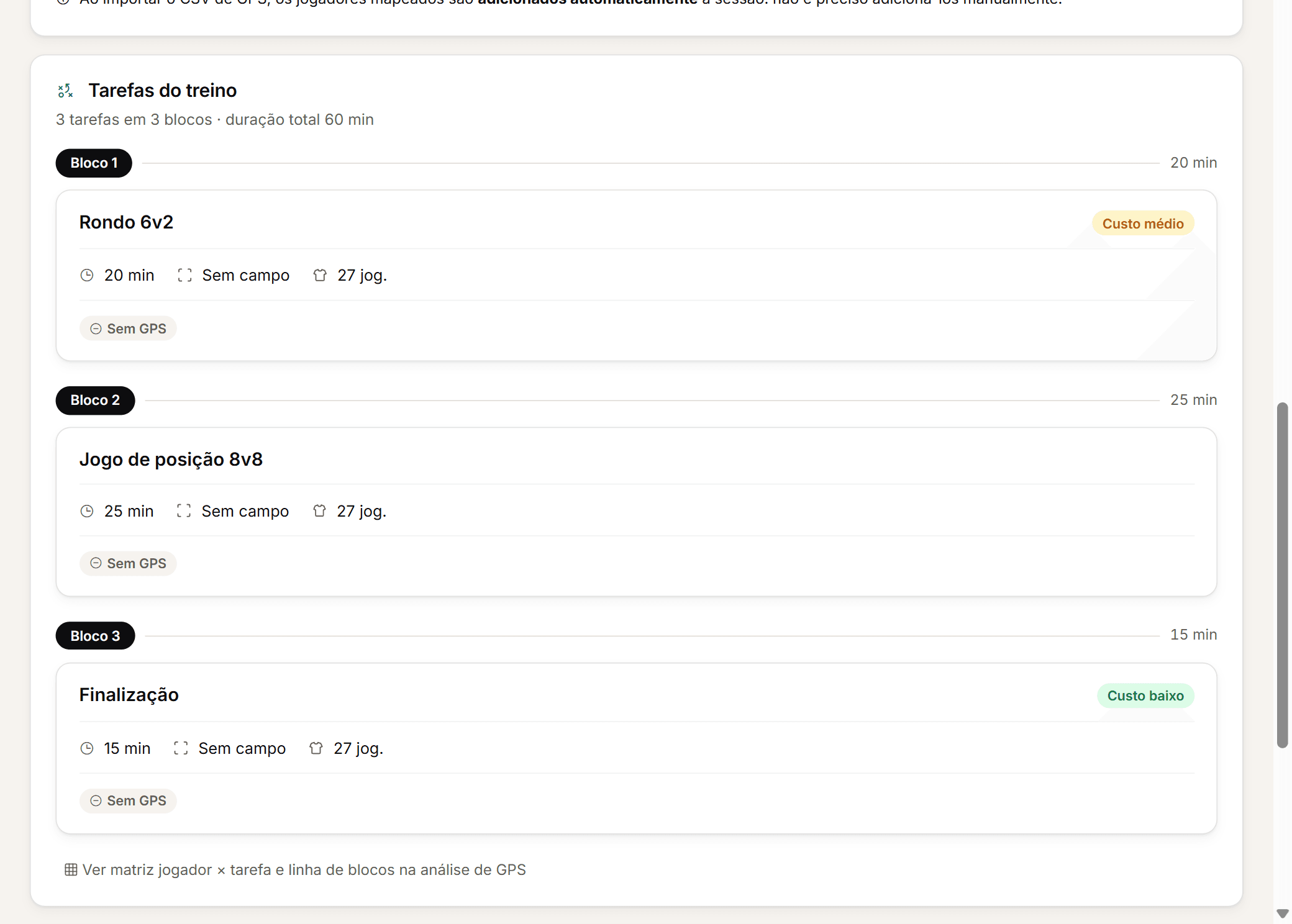Click the Custo baixo badge
This screenshot has width=1292, height=924.
1145,695
